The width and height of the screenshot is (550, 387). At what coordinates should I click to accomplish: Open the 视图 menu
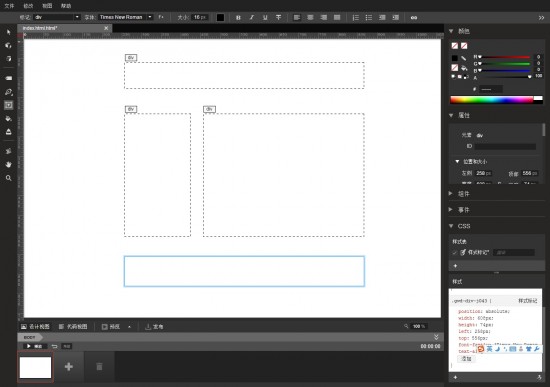[x=47, y=6]
